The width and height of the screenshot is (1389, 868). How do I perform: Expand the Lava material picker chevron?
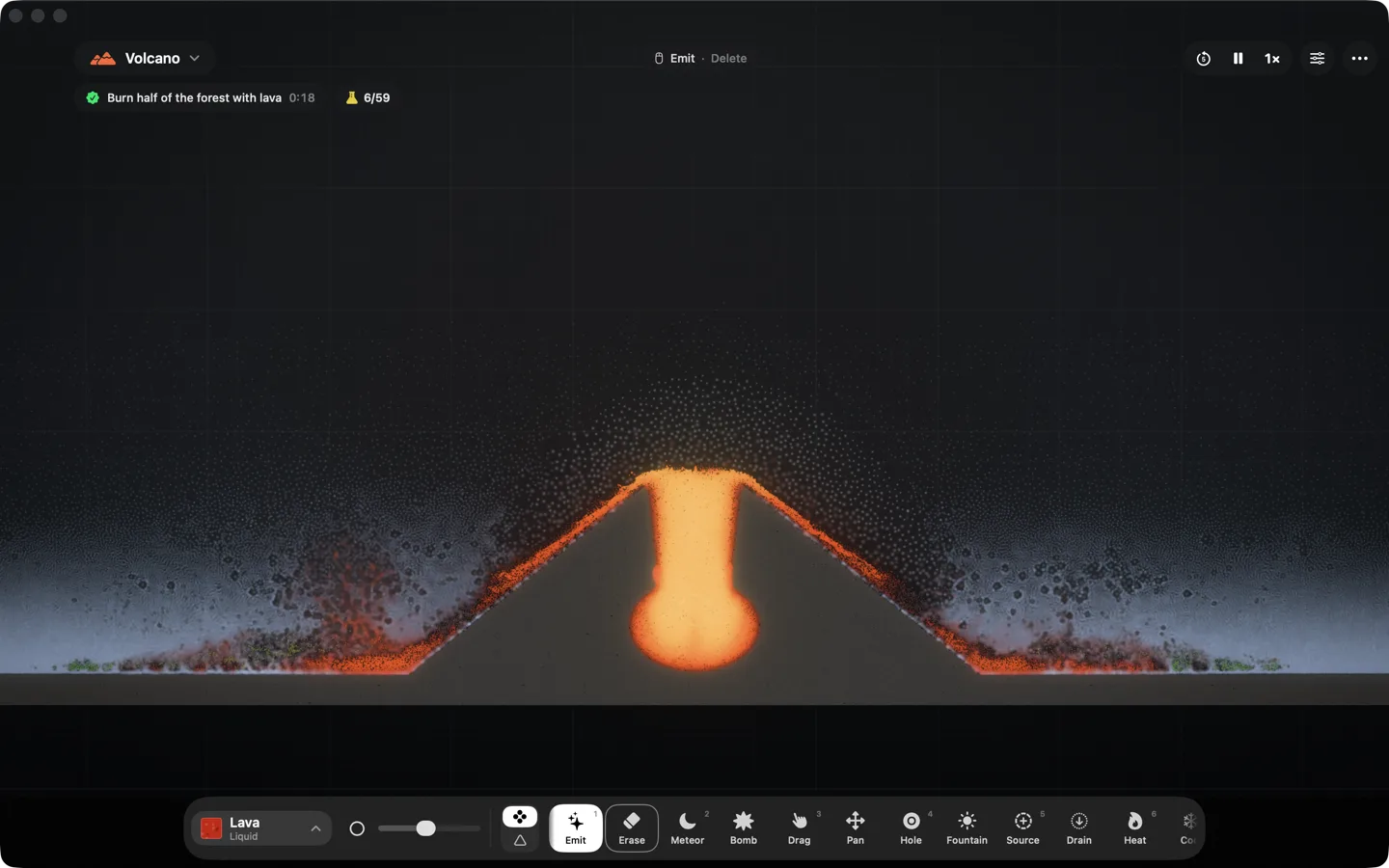[315, 828]
